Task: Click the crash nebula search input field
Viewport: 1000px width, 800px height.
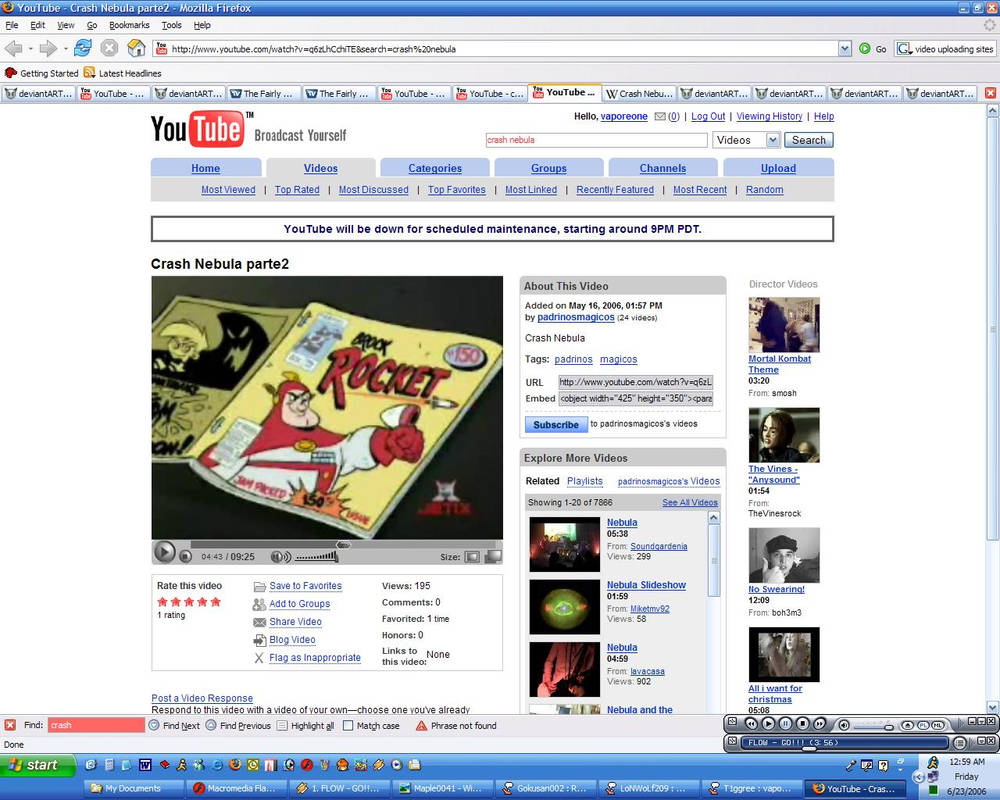Action: pyautogui.click(x=596, y=140)
